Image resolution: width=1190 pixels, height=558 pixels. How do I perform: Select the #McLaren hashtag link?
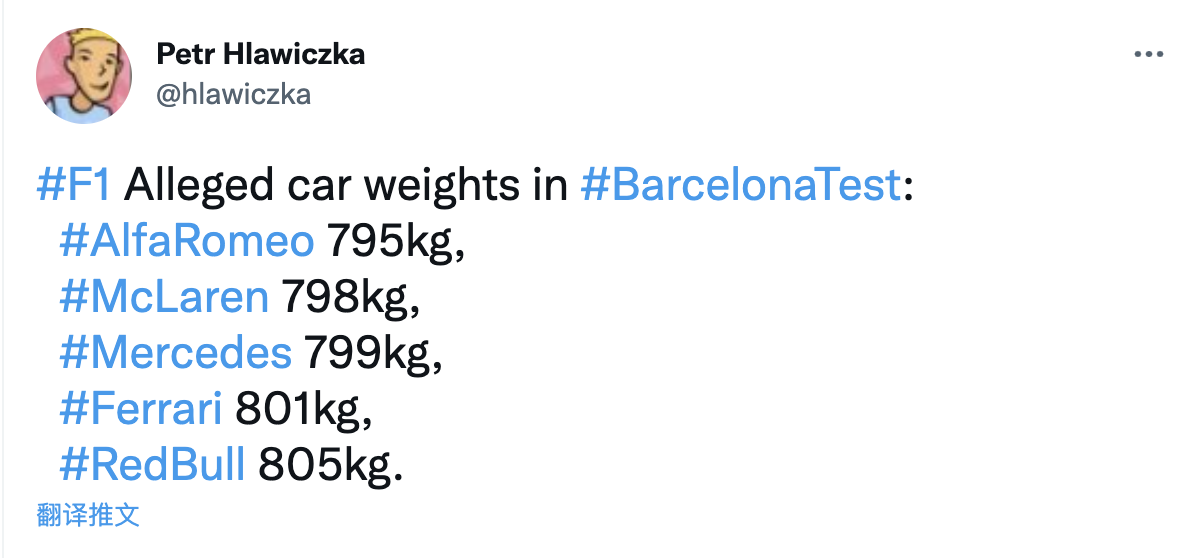(164, 297)
